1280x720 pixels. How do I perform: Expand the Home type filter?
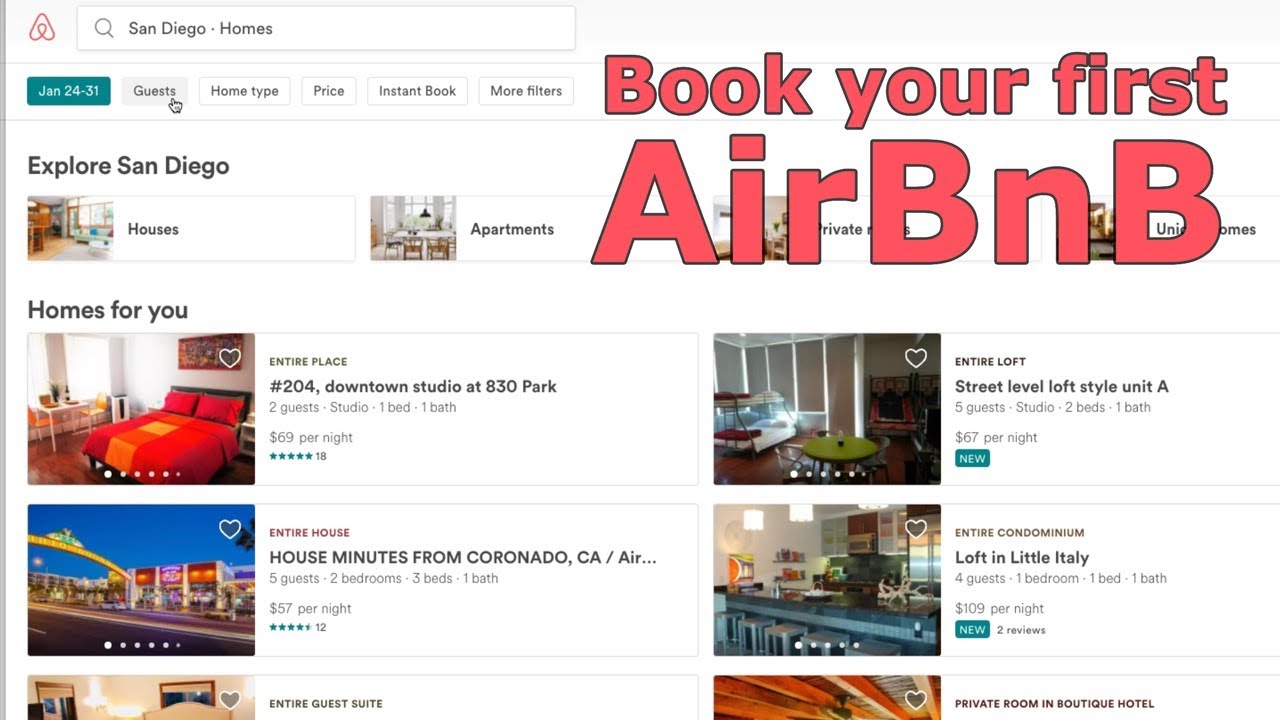[244, 91]
